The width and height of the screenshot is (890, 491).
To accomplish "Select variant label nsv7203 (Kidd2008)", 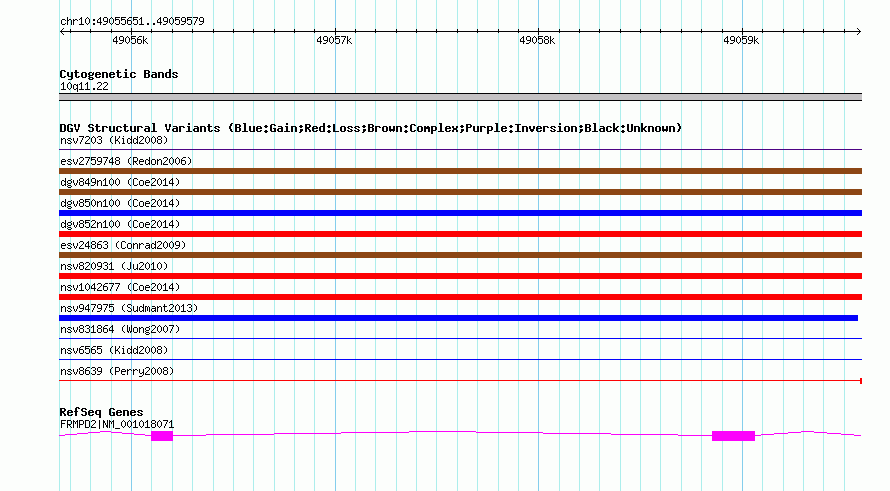I will (114, 140).
